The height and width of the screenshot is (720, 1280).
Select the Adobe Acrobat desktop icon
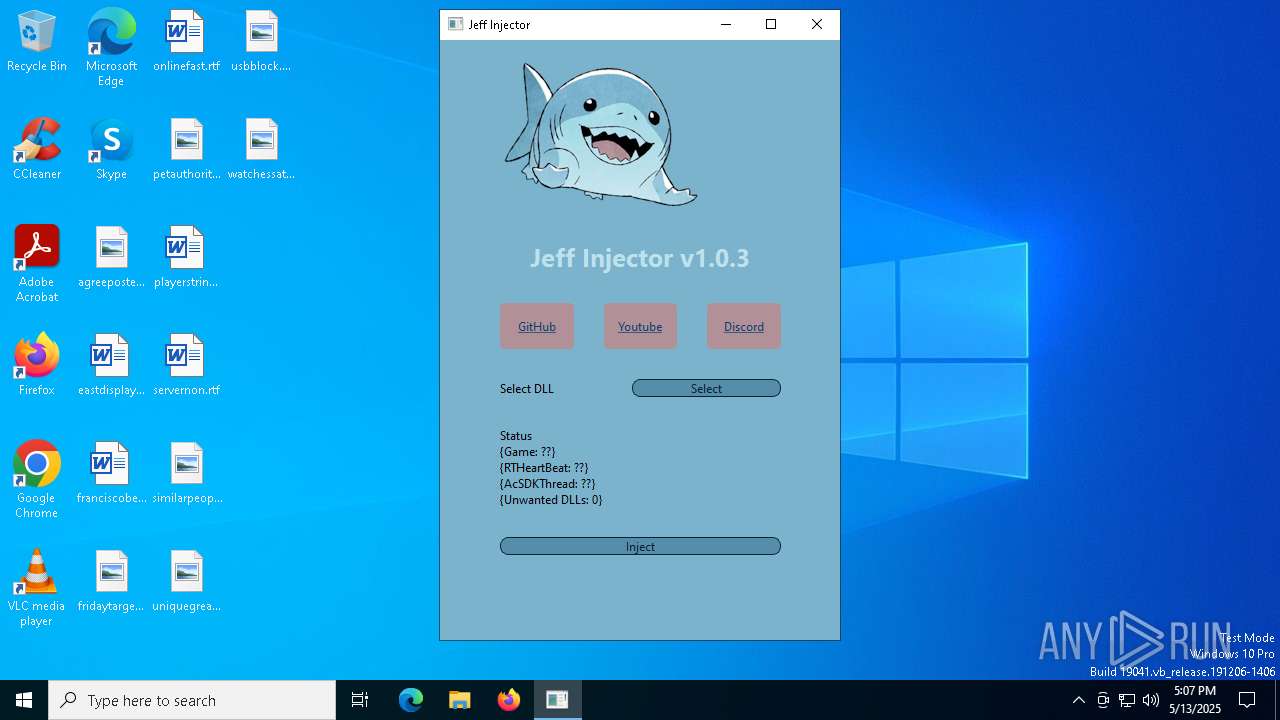(37, 264)
